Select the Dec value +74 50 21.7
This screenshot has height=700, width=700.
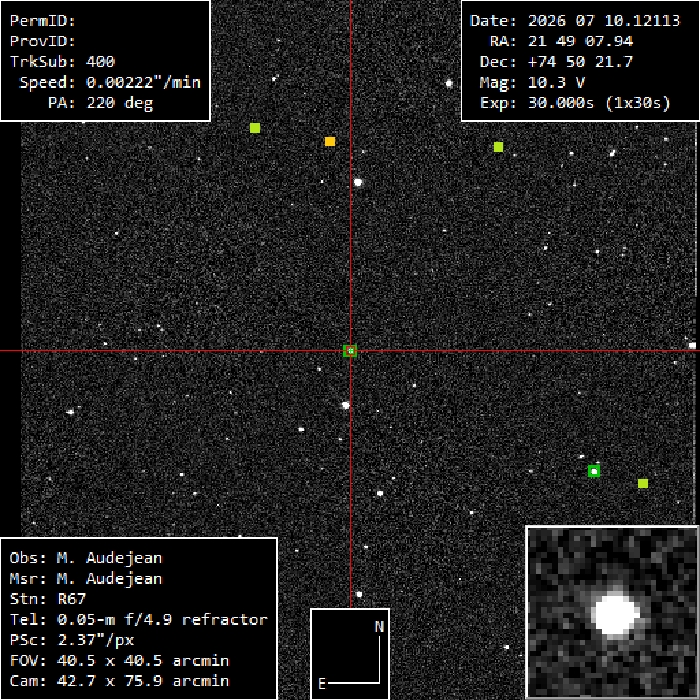click(x=580, y=62)
